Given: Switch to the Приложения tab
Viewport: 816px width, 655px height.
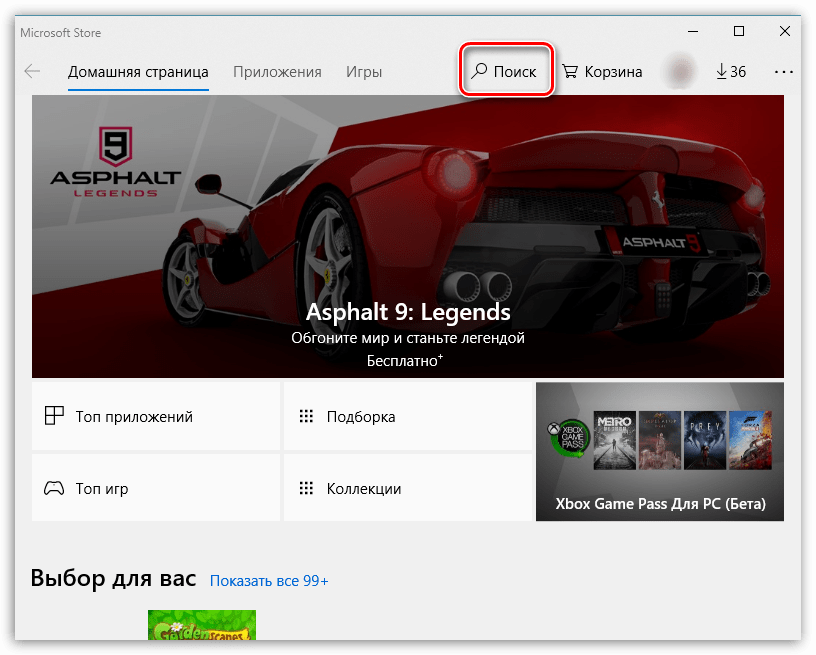Looking at the screenshot, I should [x=277, y=72].
